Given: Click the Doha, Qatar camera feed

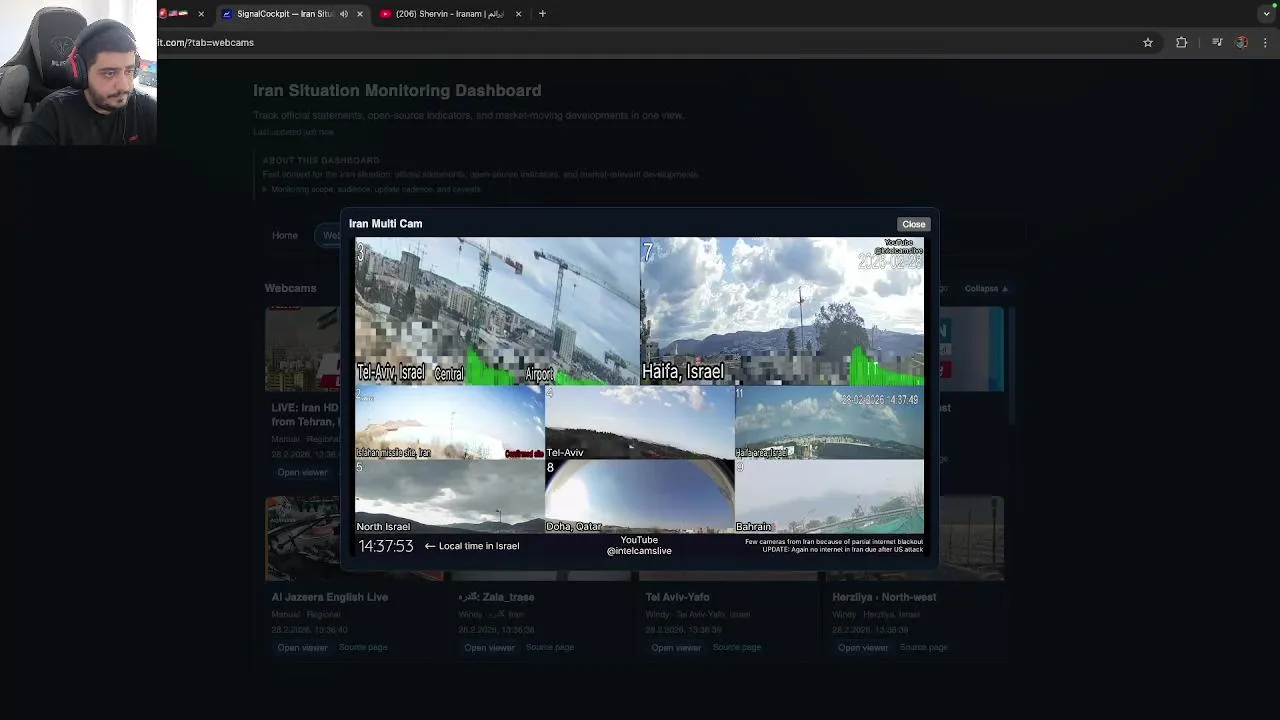Looking at the screenshot, I should click(x=639, y=496).
